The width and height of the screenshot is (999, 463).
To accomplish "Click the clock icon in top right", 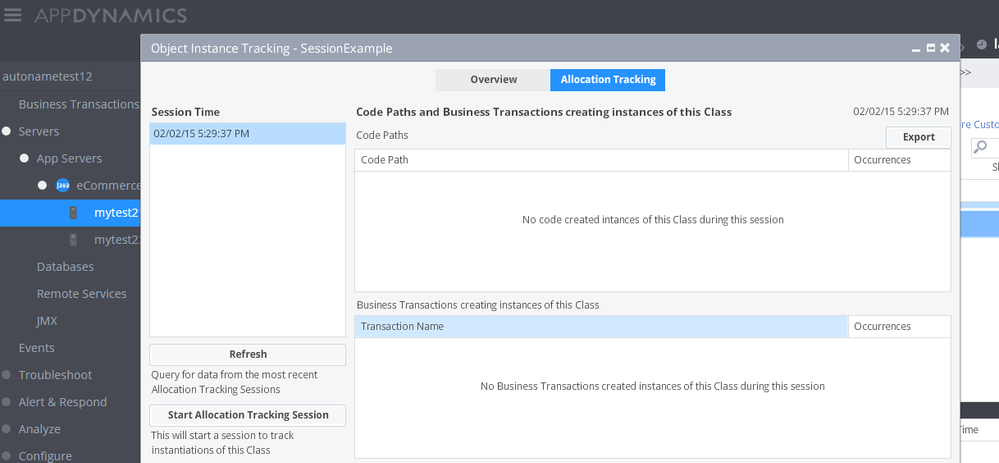I will point(981,44).
